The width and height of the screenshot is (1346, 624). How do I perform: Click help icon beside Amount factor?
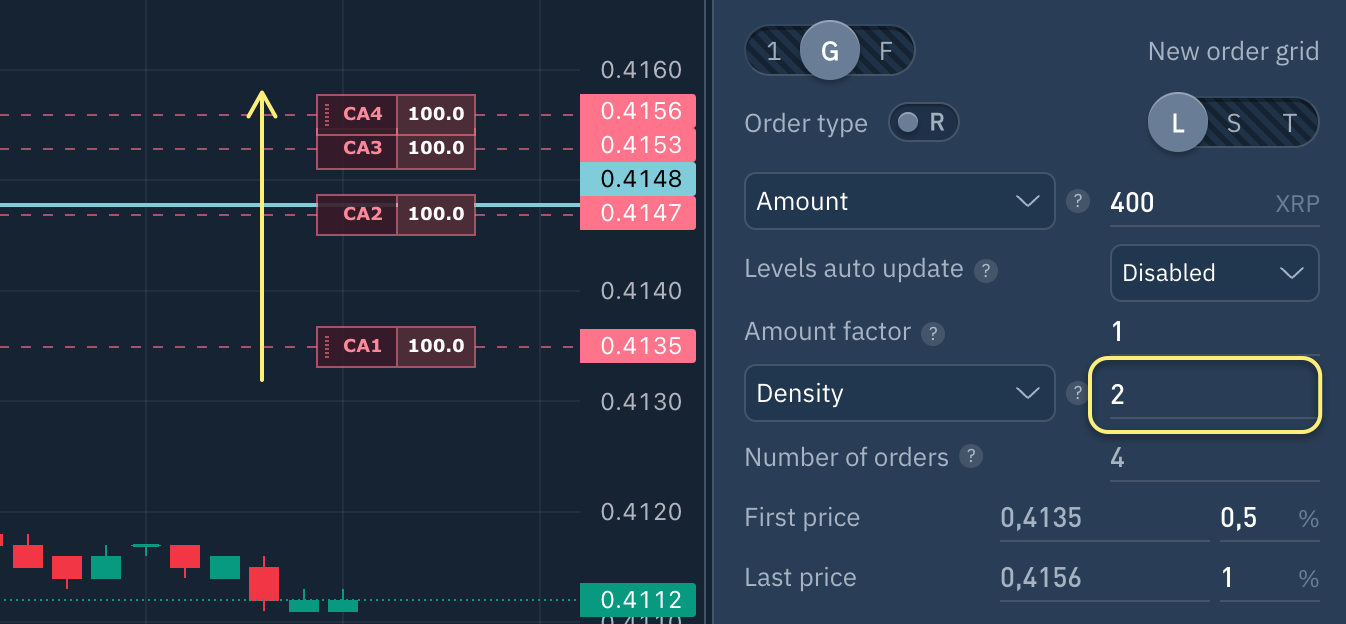pos(933,333)
